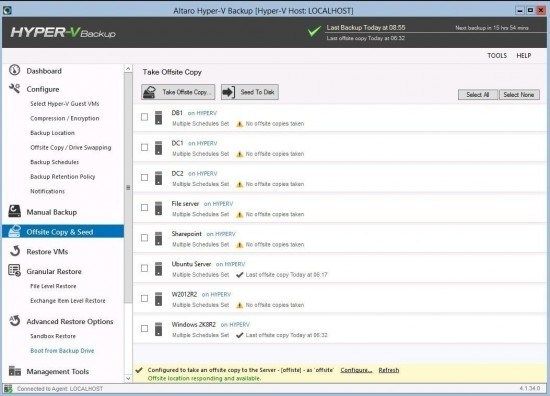Click the sidebar scrollbar thumb
The width and height of the screenshot is (550, 396).
(x=128, y=188)
